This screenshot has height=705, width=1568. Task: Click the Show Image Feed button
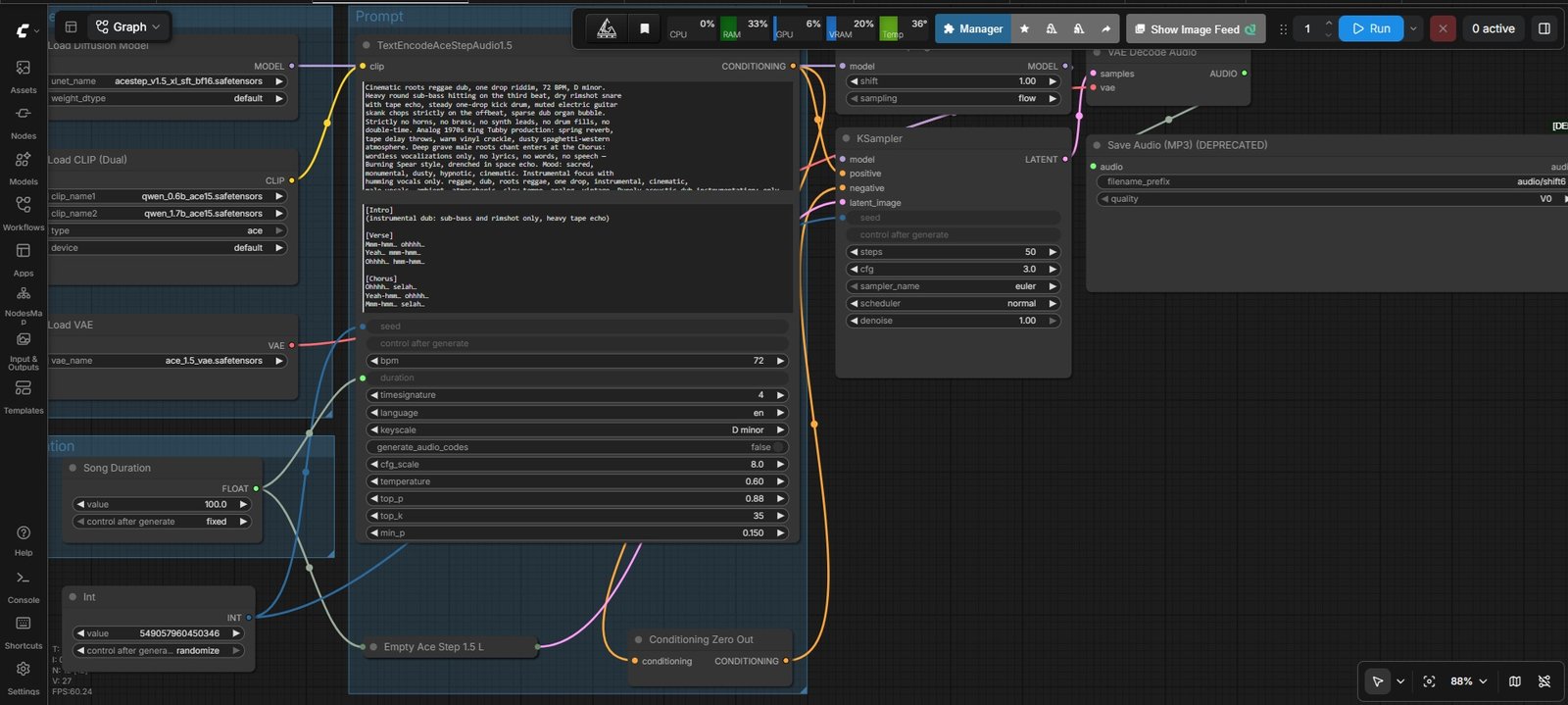(x=1196, y=29)
